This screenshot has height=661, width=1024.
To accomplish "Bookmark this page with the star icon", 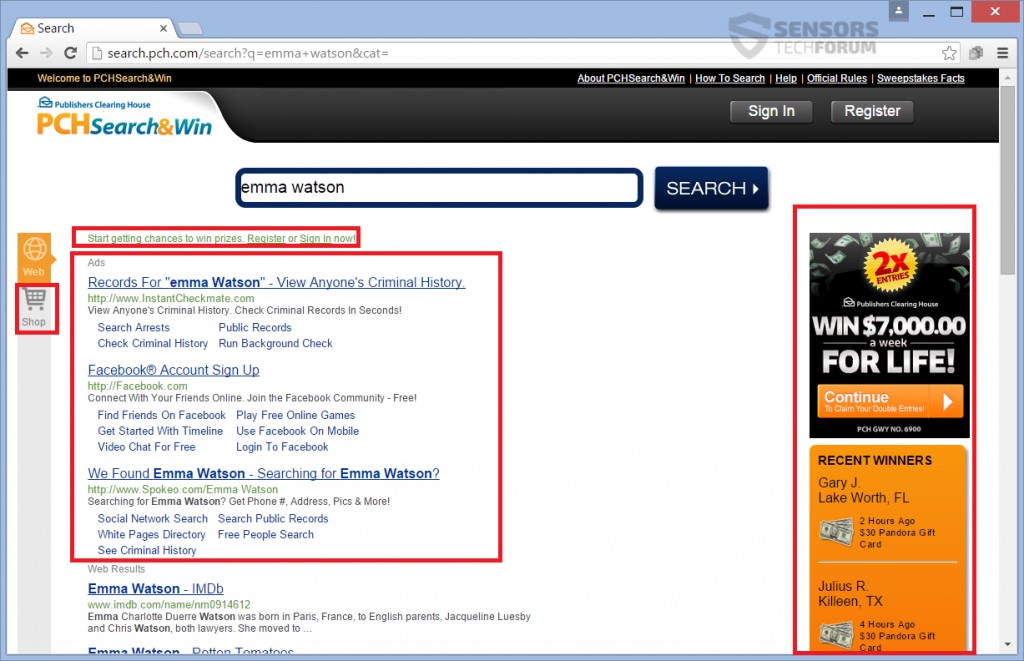I will tap(948, 52).
